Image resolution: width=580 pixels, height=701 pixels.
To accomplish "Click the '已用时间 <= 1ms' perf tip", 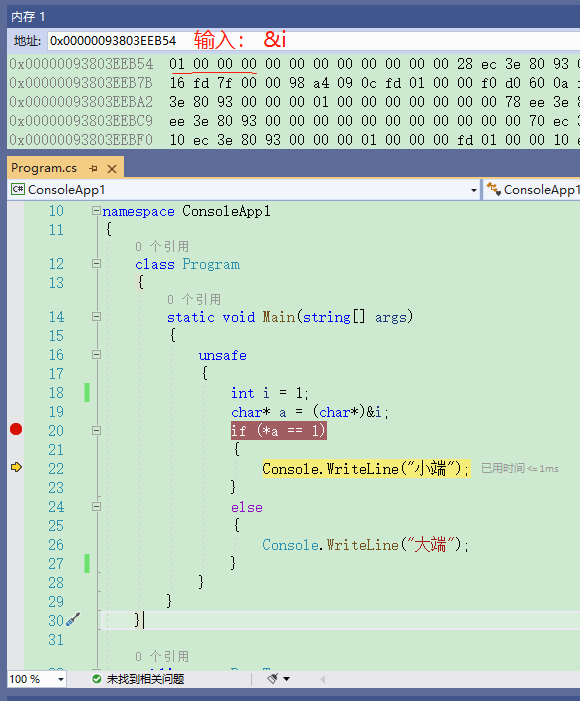I will pos(520,469).
